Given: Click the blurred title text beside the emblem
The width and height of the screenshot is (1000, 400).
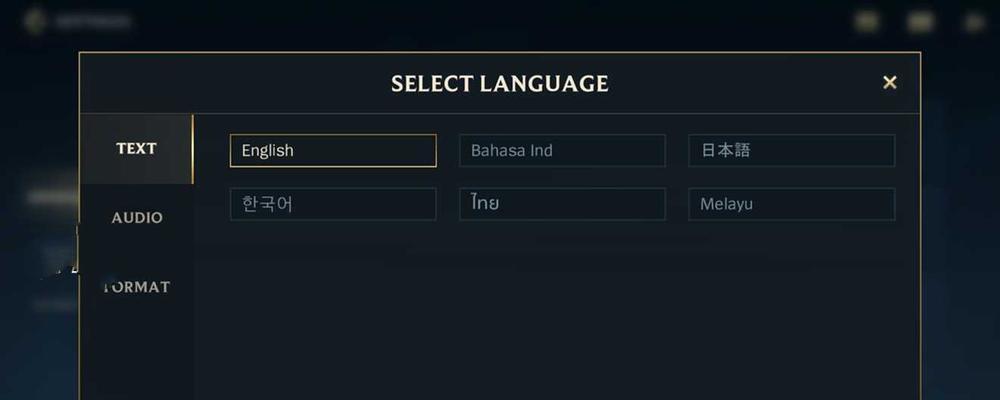Looking at the screenshot, I should (93, 22).
